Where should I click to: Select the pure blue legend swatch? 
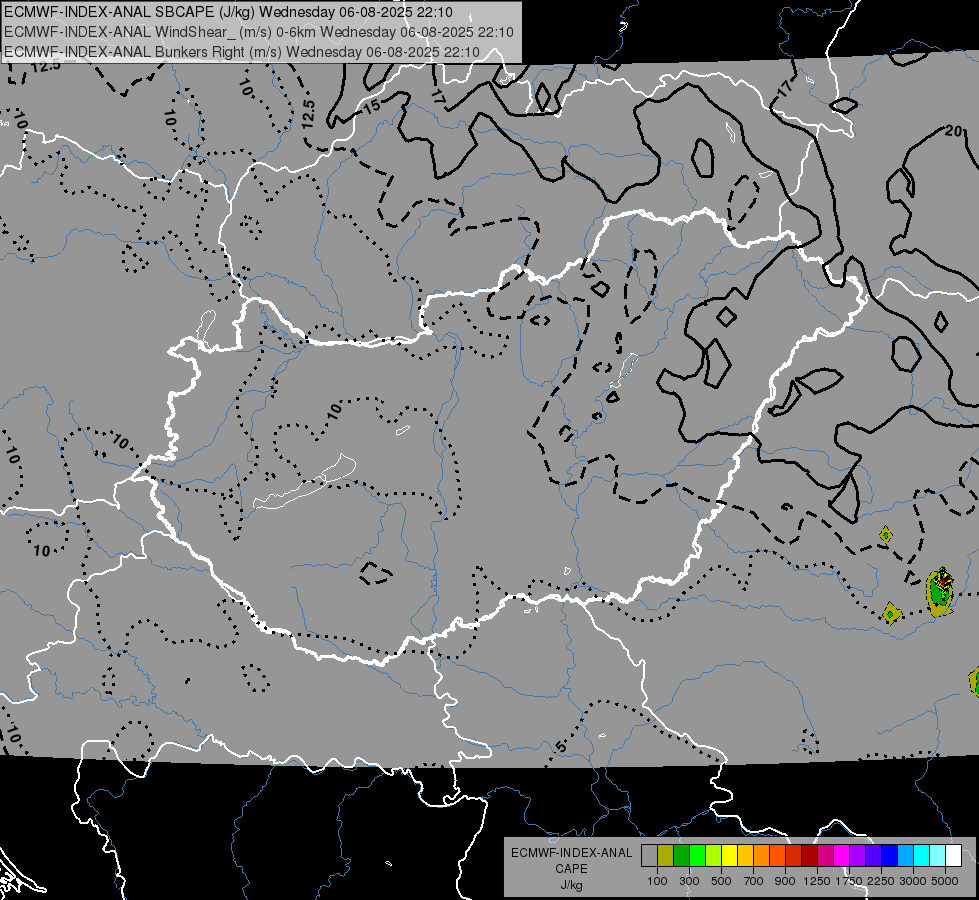(889, 856)
